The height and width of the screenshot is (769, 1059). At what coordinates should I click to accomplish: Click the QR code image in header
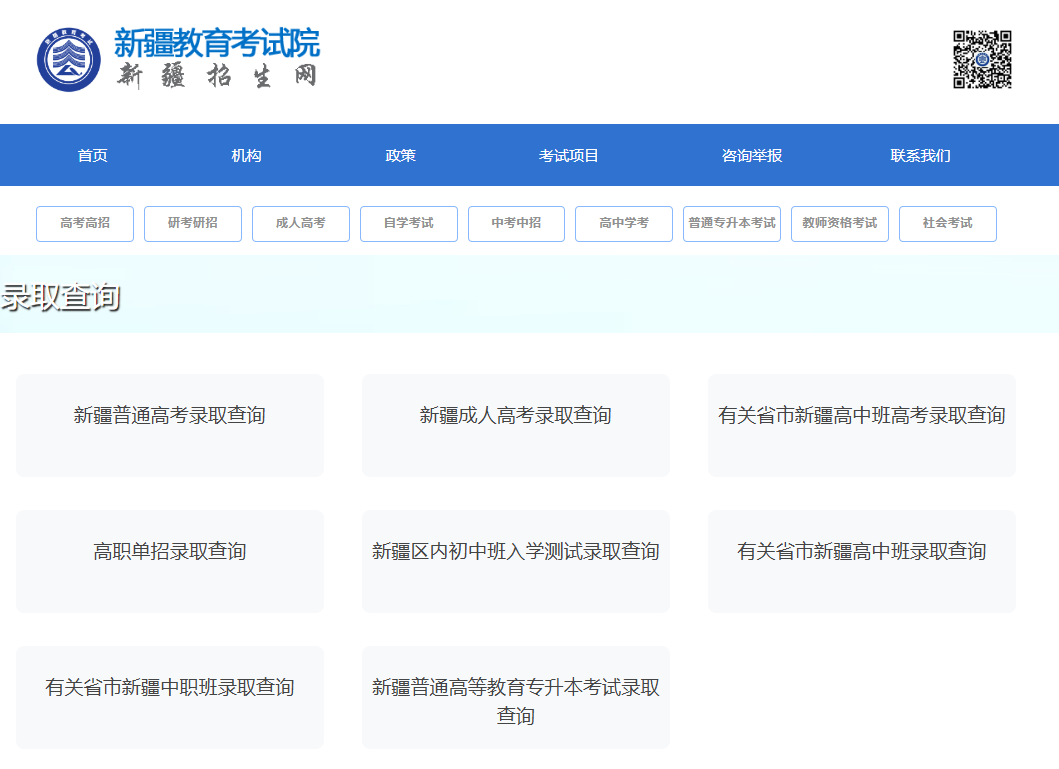982,59
